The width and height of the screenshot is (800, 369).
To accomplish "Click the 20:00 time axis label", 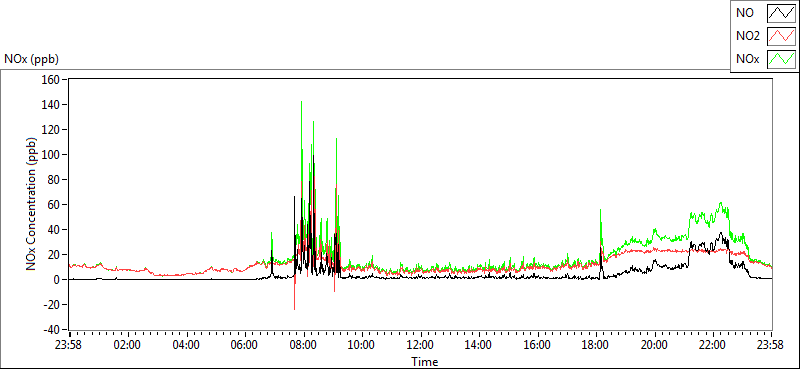I will pos(655,344).
